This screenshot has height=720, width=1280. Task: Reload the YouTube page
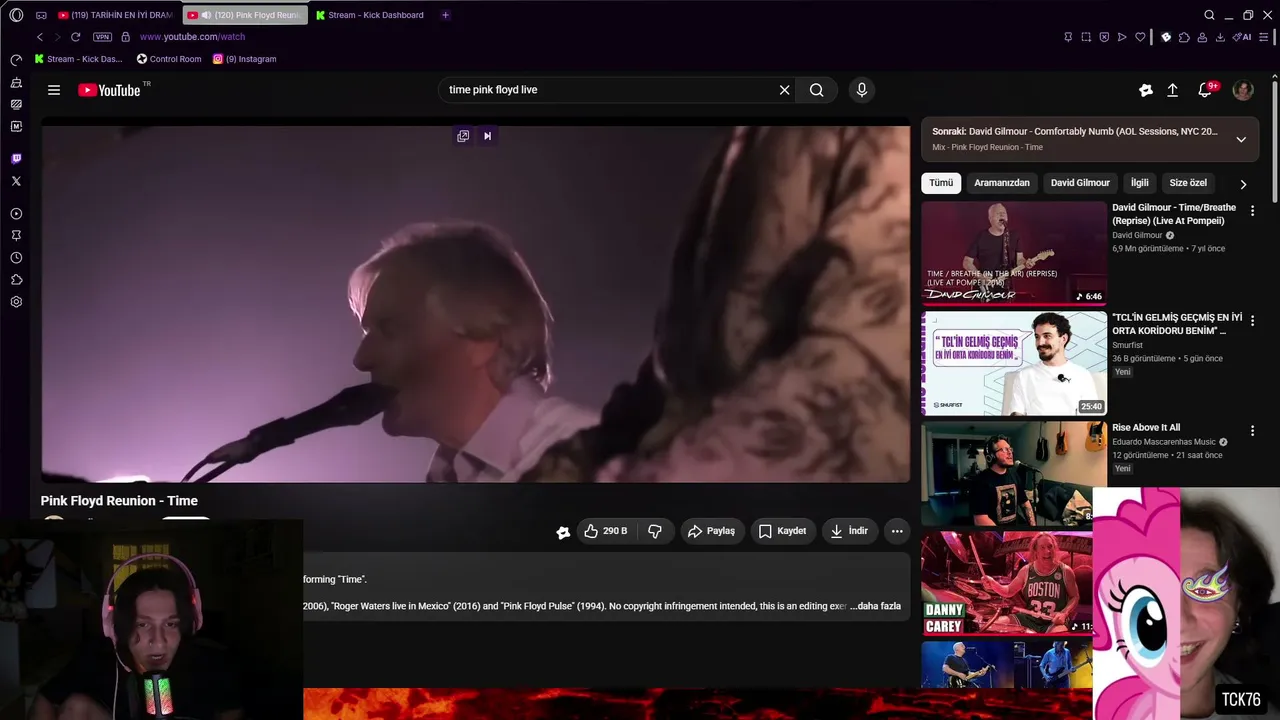[75, 37]
